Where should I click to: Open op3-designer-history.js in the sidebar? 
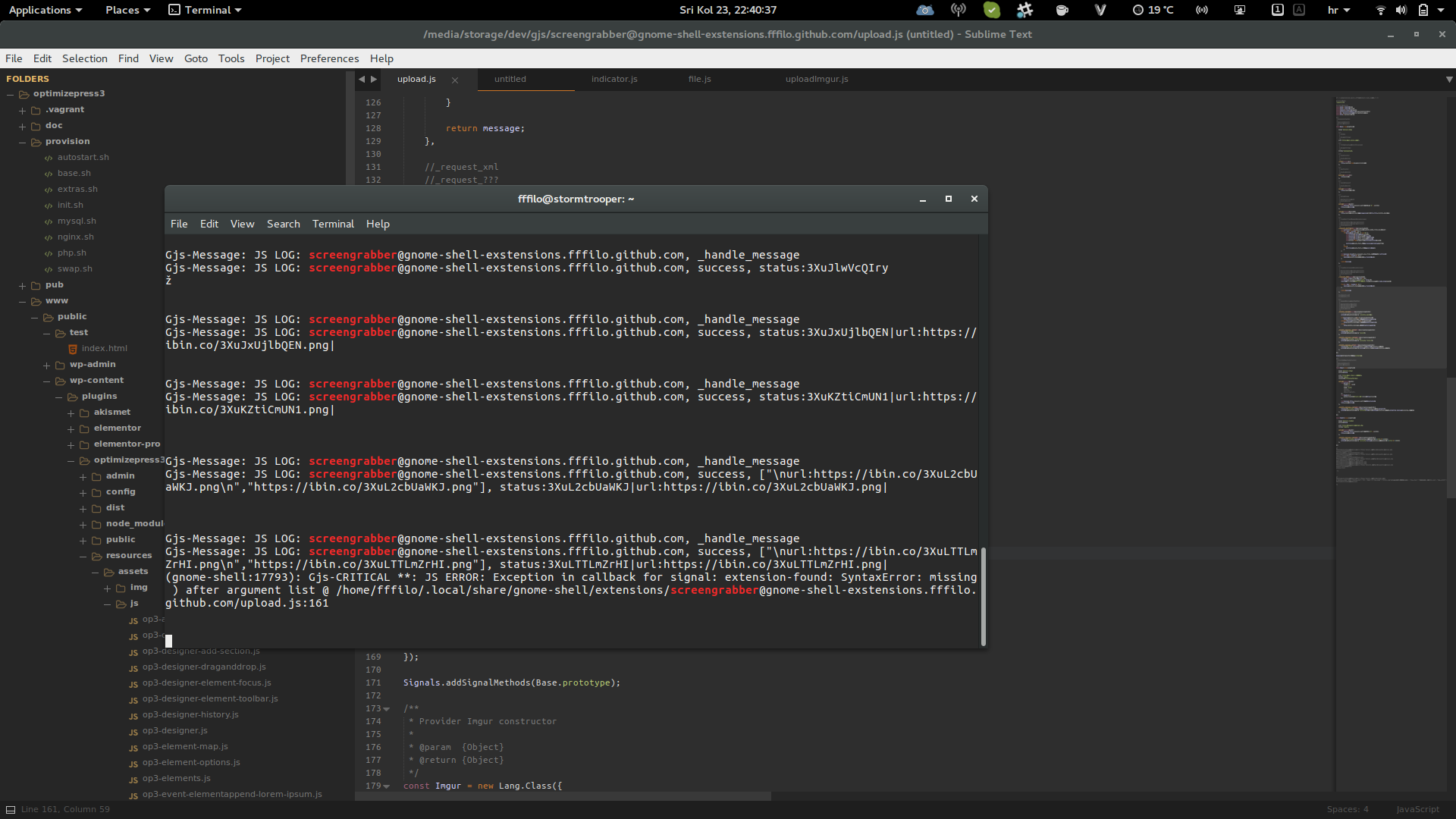click(190, 714)
